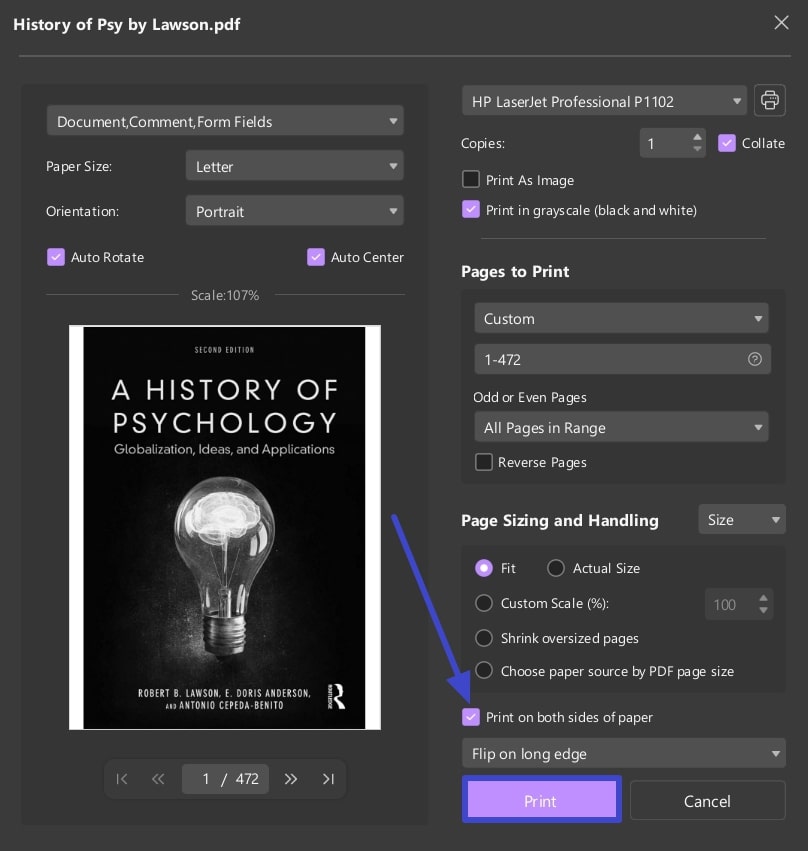Enable Print As Image option

coord(471,180)
